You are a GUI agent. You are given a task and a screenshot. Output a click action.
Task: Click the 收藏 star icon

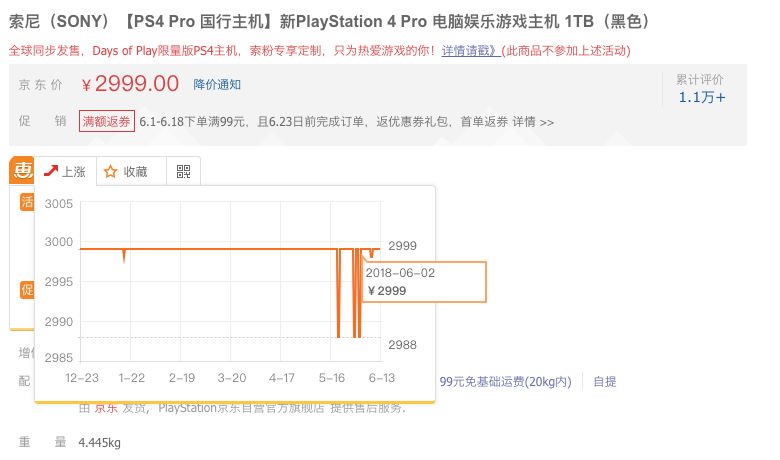click(111, 172)
